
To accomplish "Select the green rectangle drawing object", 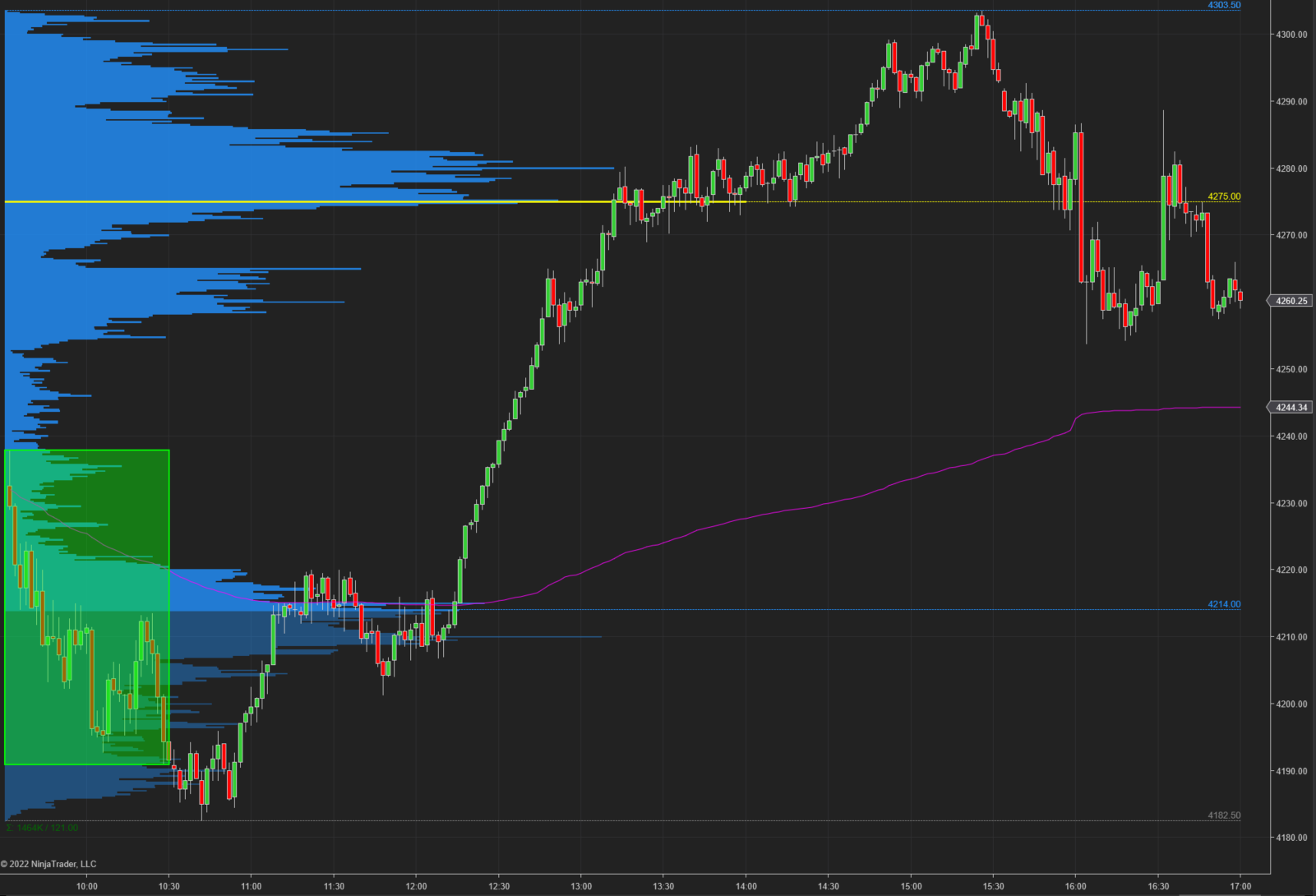I will [x=87, y=607].
